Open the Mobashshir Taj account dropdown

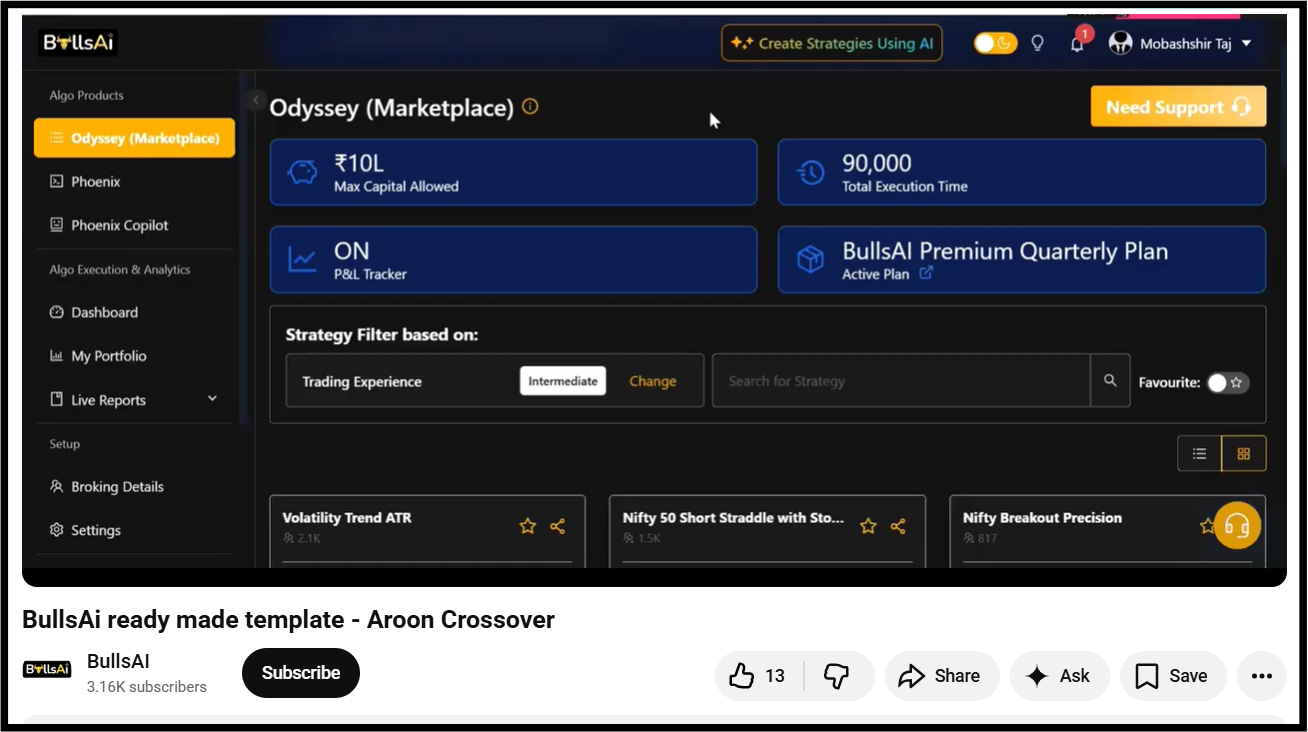[1181, 43]
